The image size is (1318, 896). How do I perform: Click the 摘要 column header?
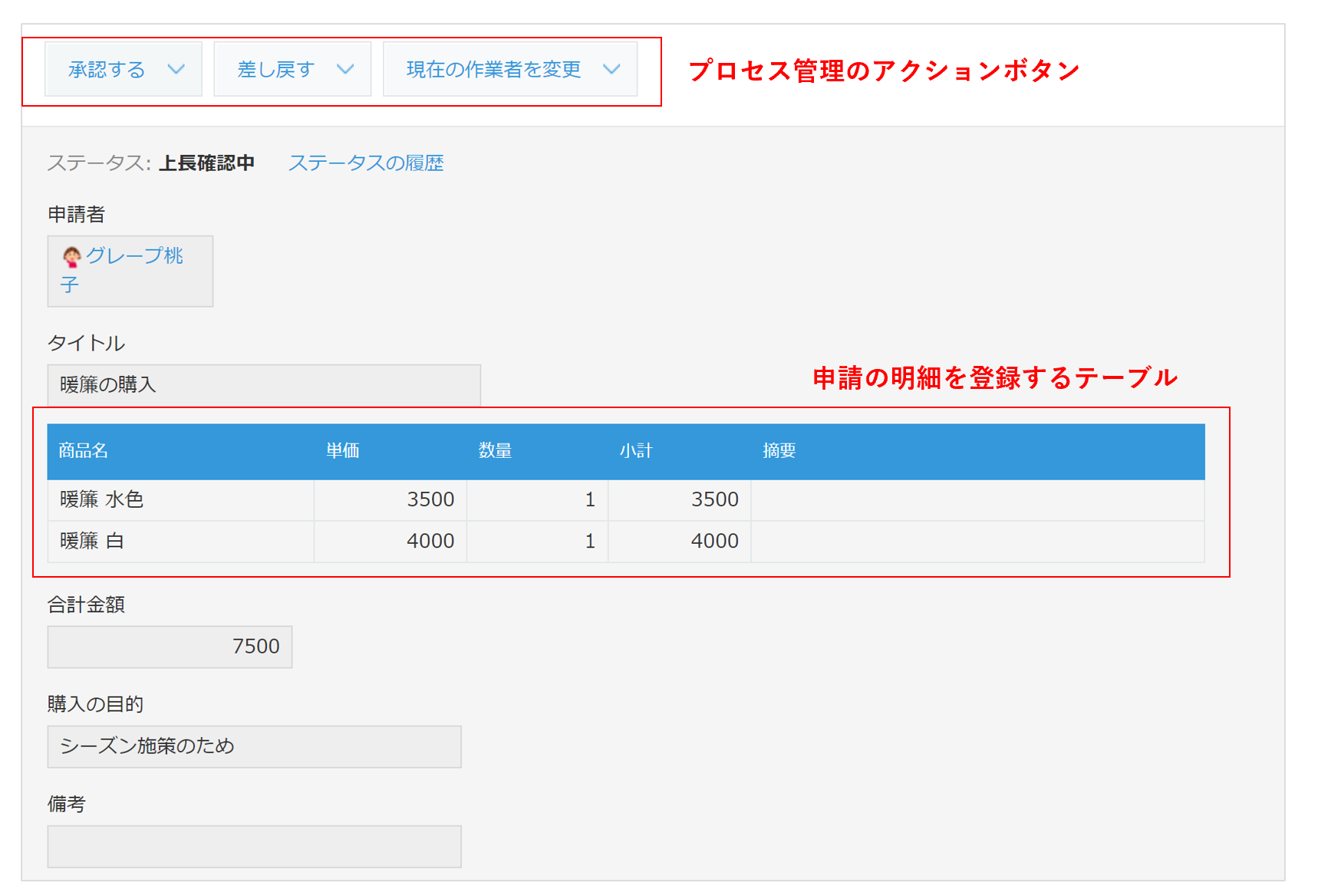(779, 451)
